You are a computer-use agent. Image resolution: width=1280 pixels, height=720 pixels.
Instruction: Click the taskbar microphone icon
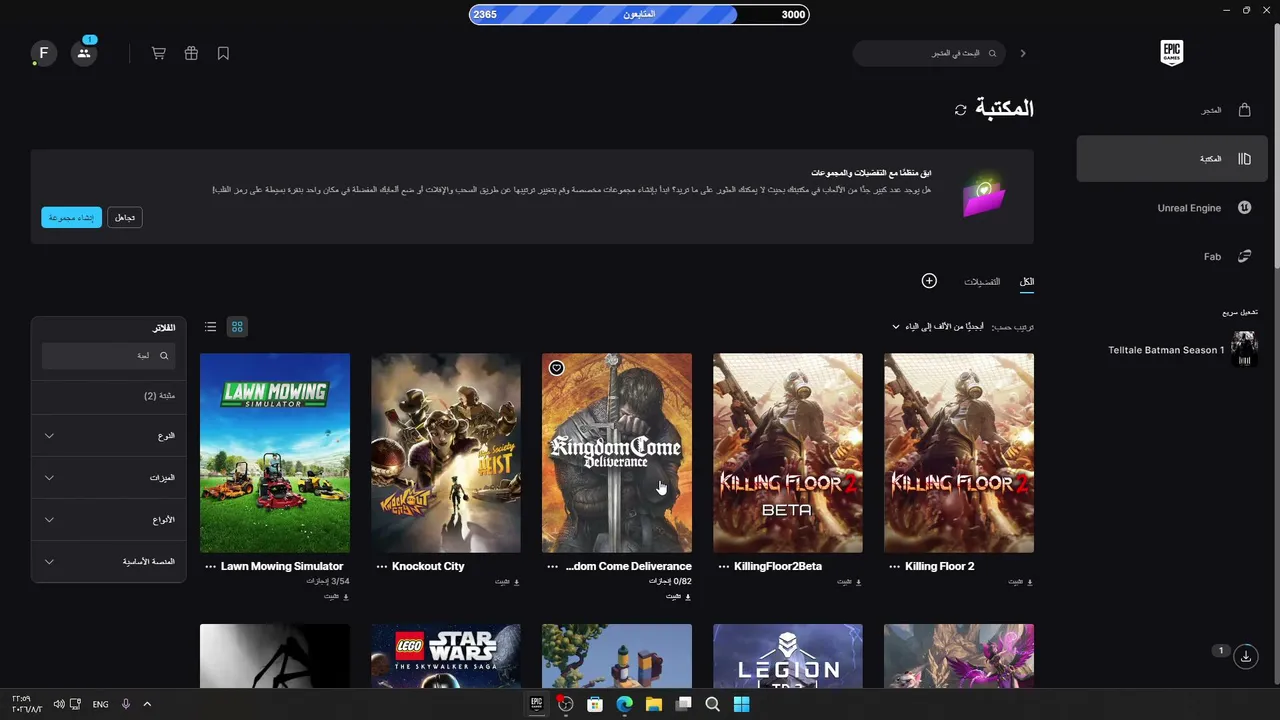[x=125, y=704]
